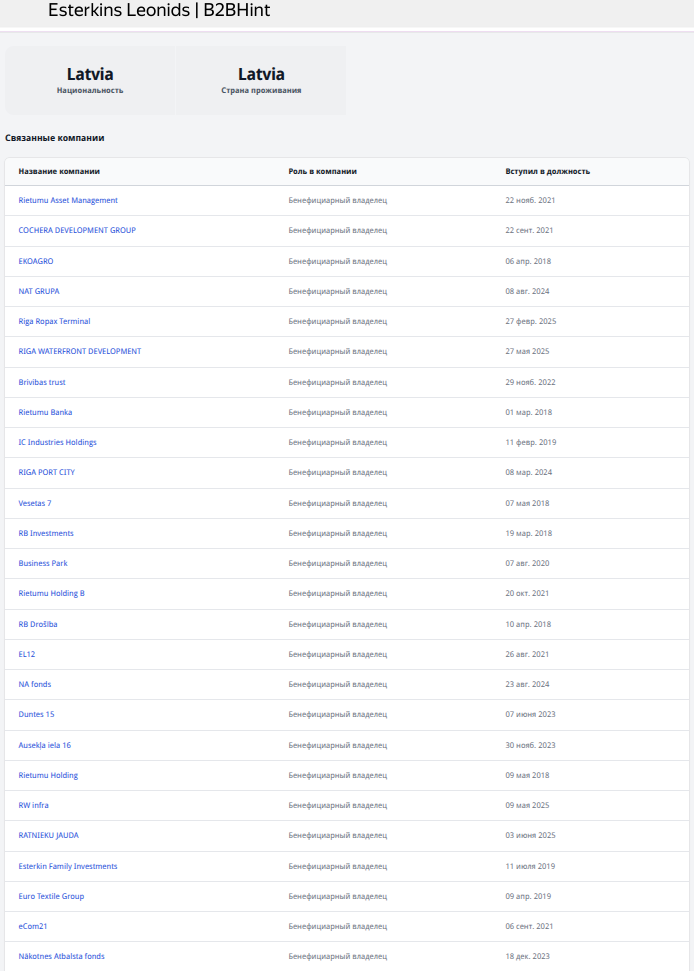Screen dimensions: 694x971
Task: Click the EKOAGRO company link
Action: click(x=36, y=261)
